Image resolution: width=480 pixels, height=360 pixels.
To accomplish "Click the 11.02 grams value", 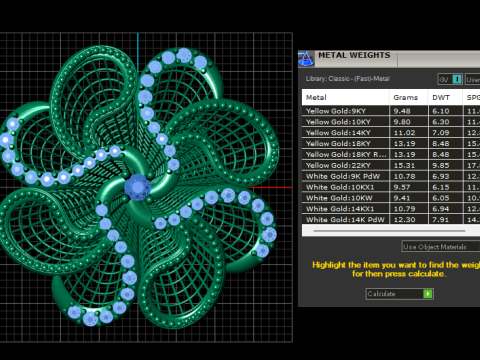I will 404,133.
